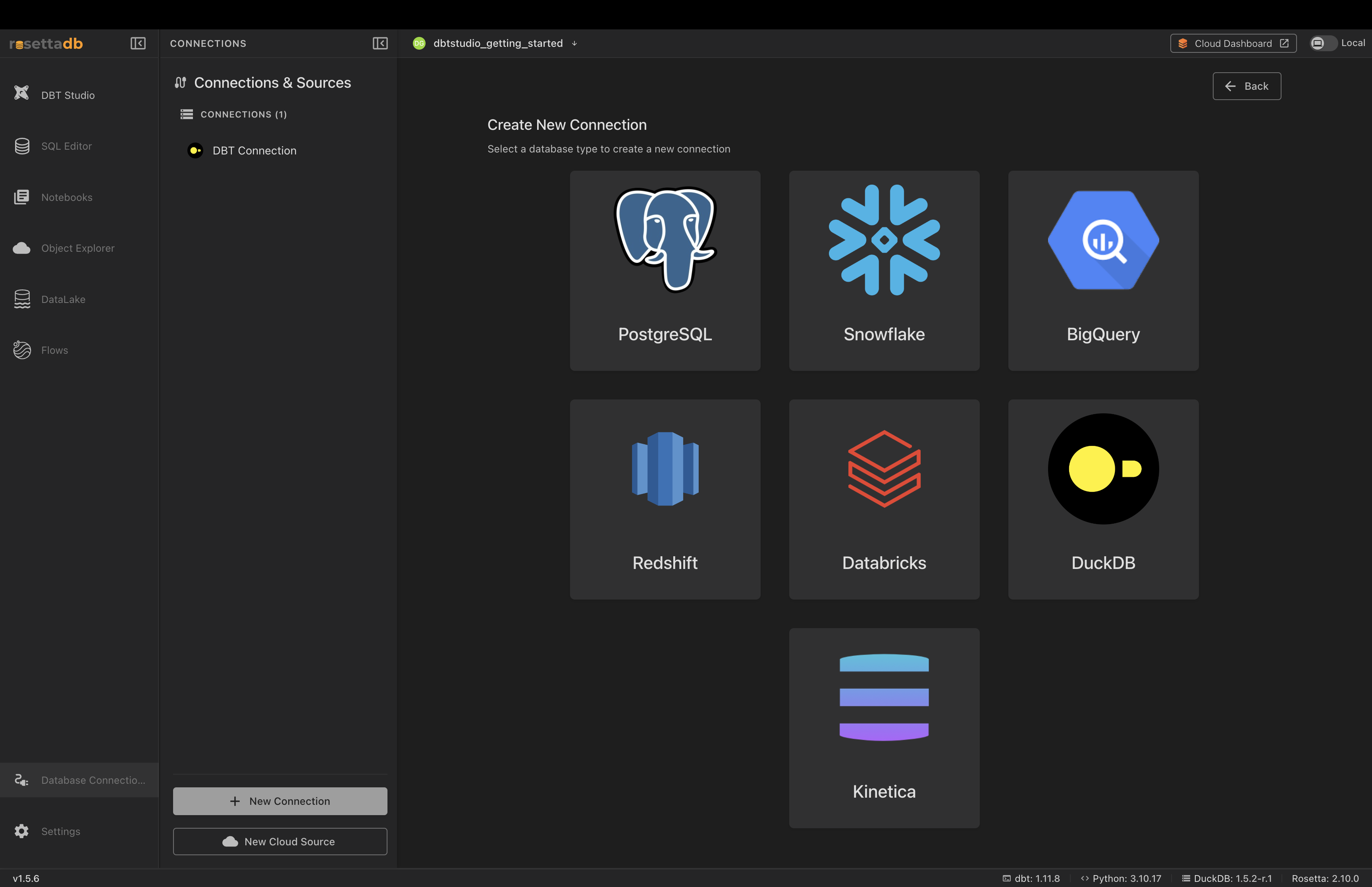Collapse the Connections panel

(380, 43)
